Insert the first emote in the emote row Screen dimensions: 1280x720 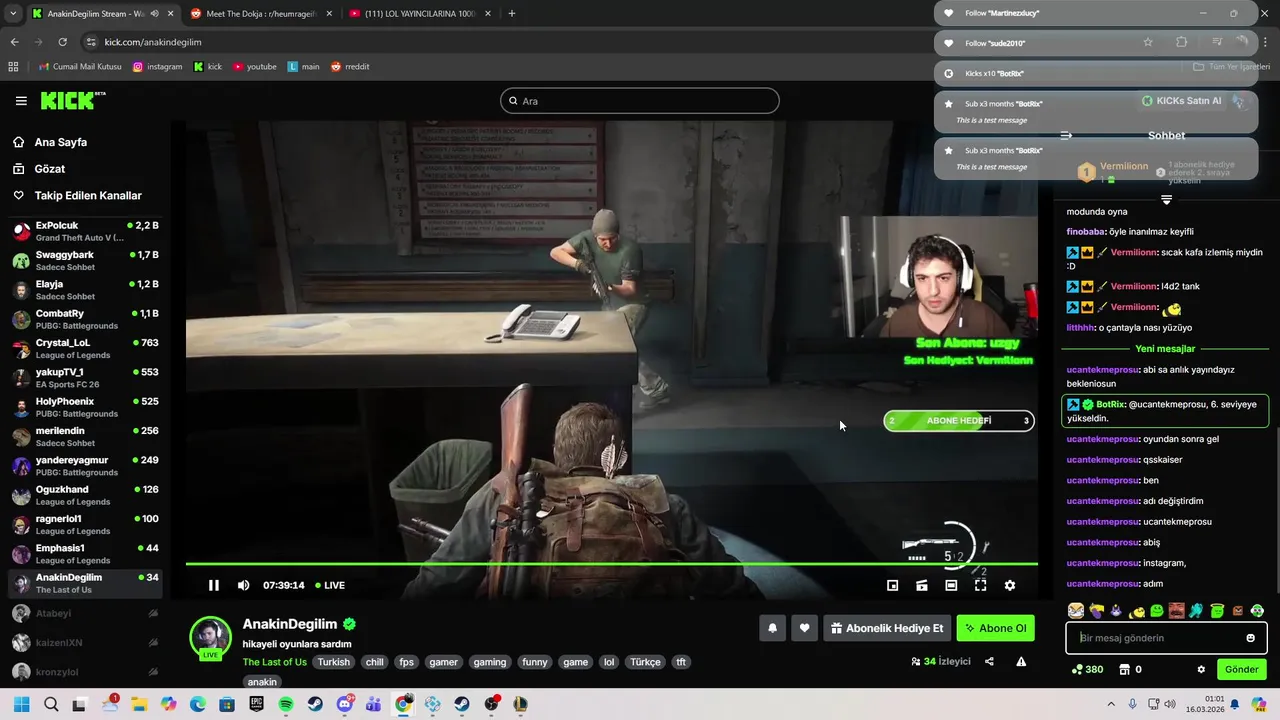point(1076,611)
